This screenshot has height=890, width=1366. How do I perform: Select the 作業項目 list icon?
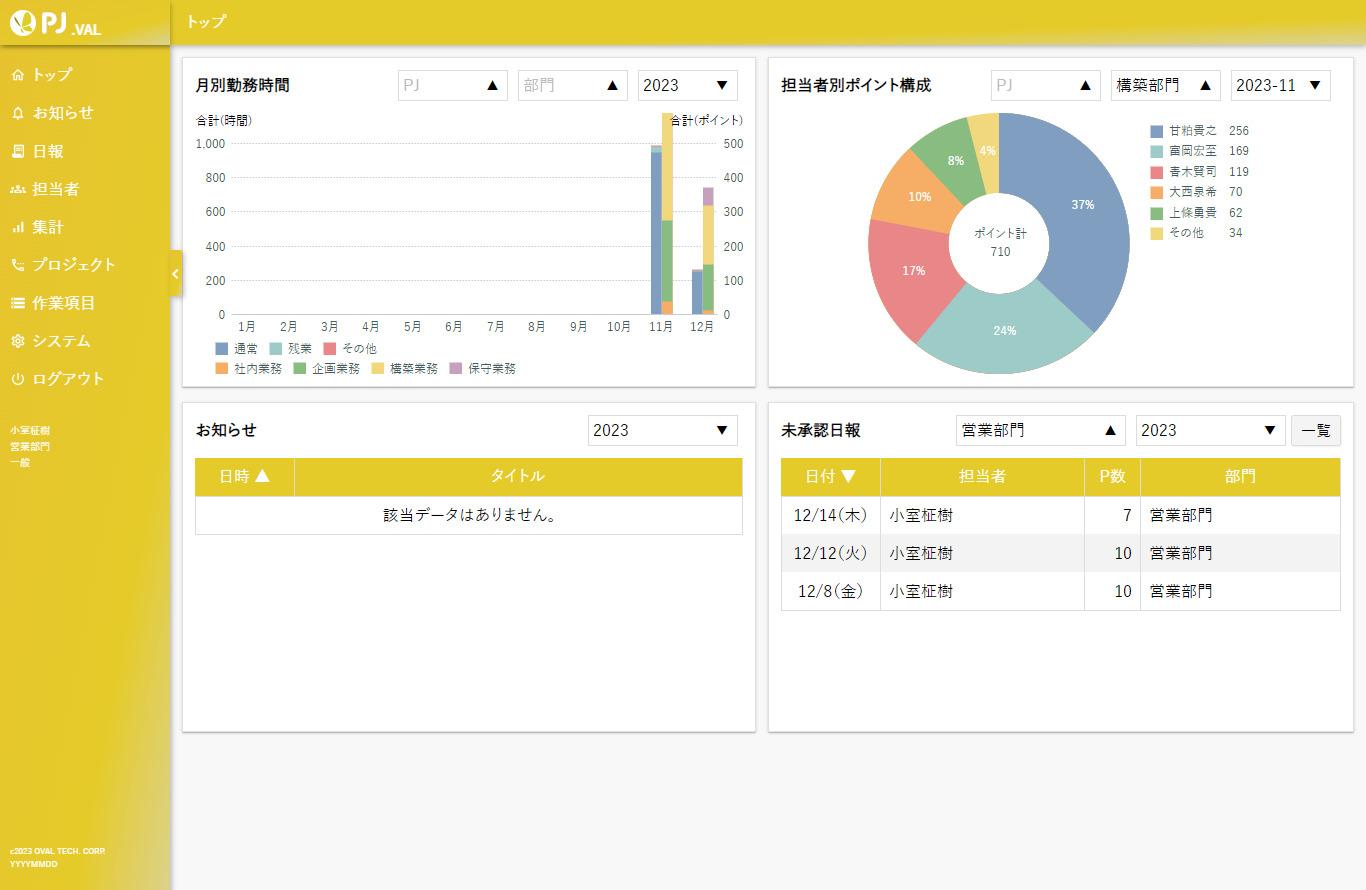[17, 303]
